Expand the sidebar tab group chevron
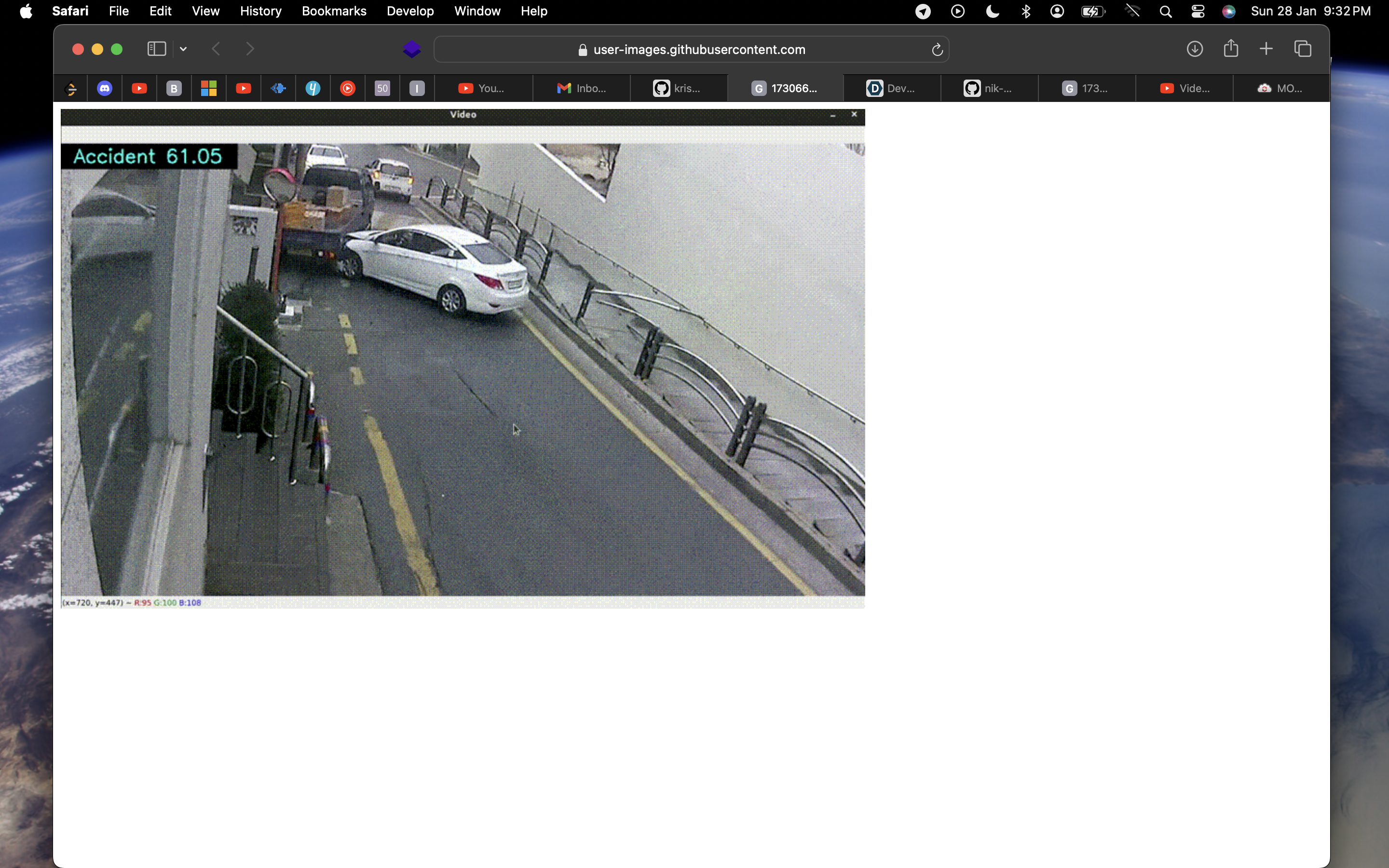Image resolution: width=1389 pixels, height=868 pixels. coord(183,49)
